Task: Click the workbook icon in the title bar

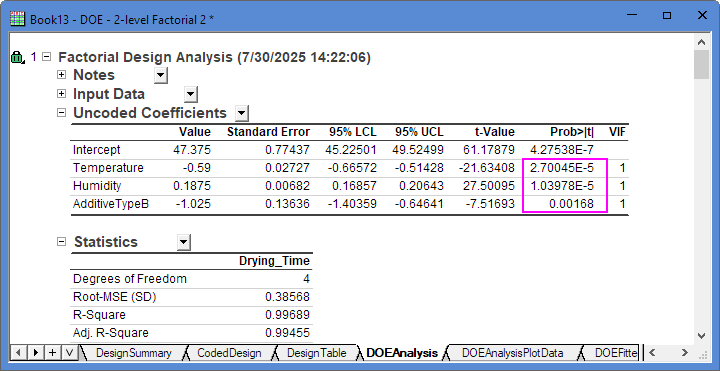Action: point(17,19)
